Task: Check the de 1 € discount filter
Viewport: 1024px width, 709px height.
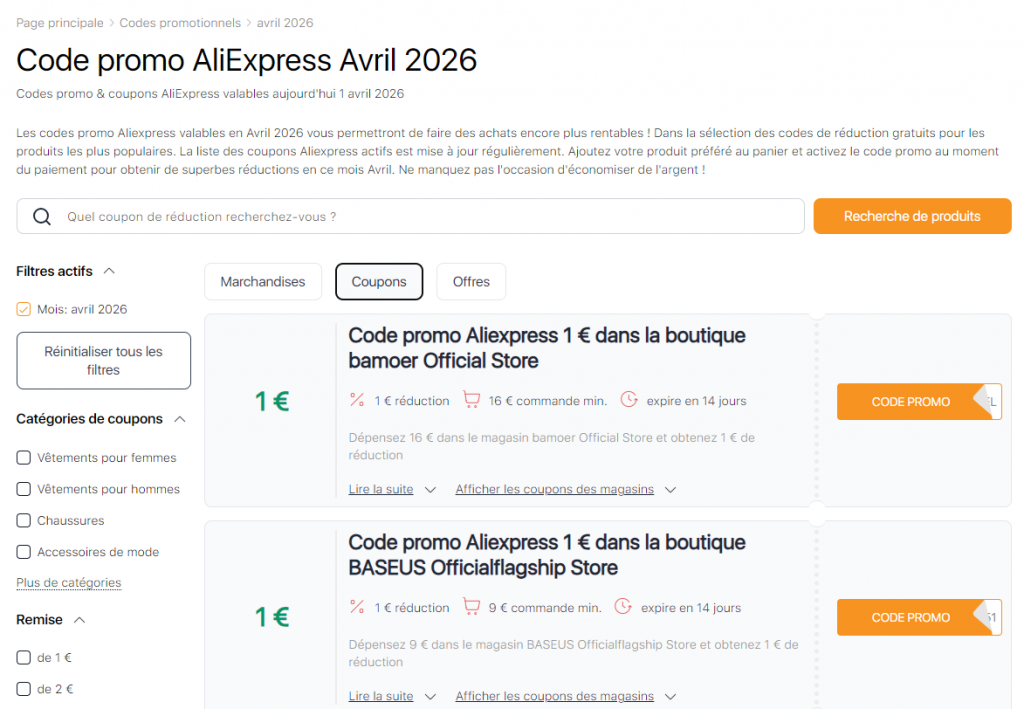Action: tap(24, 657)
